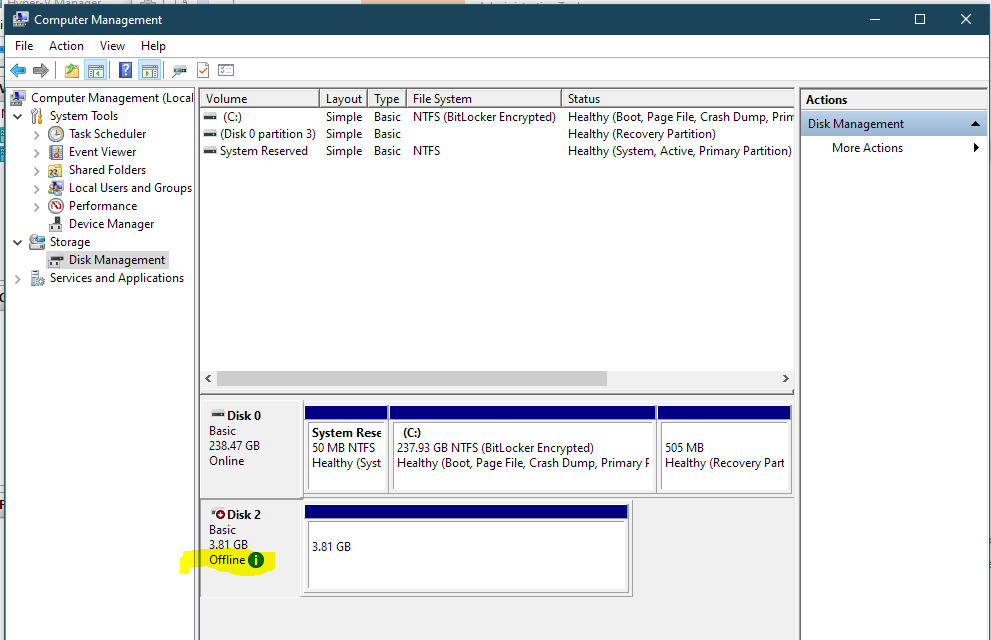Click the Up One Level folder icon
The height and width of the screenshot is (640, 991).
pyautogui.click(x=71, y=70)
